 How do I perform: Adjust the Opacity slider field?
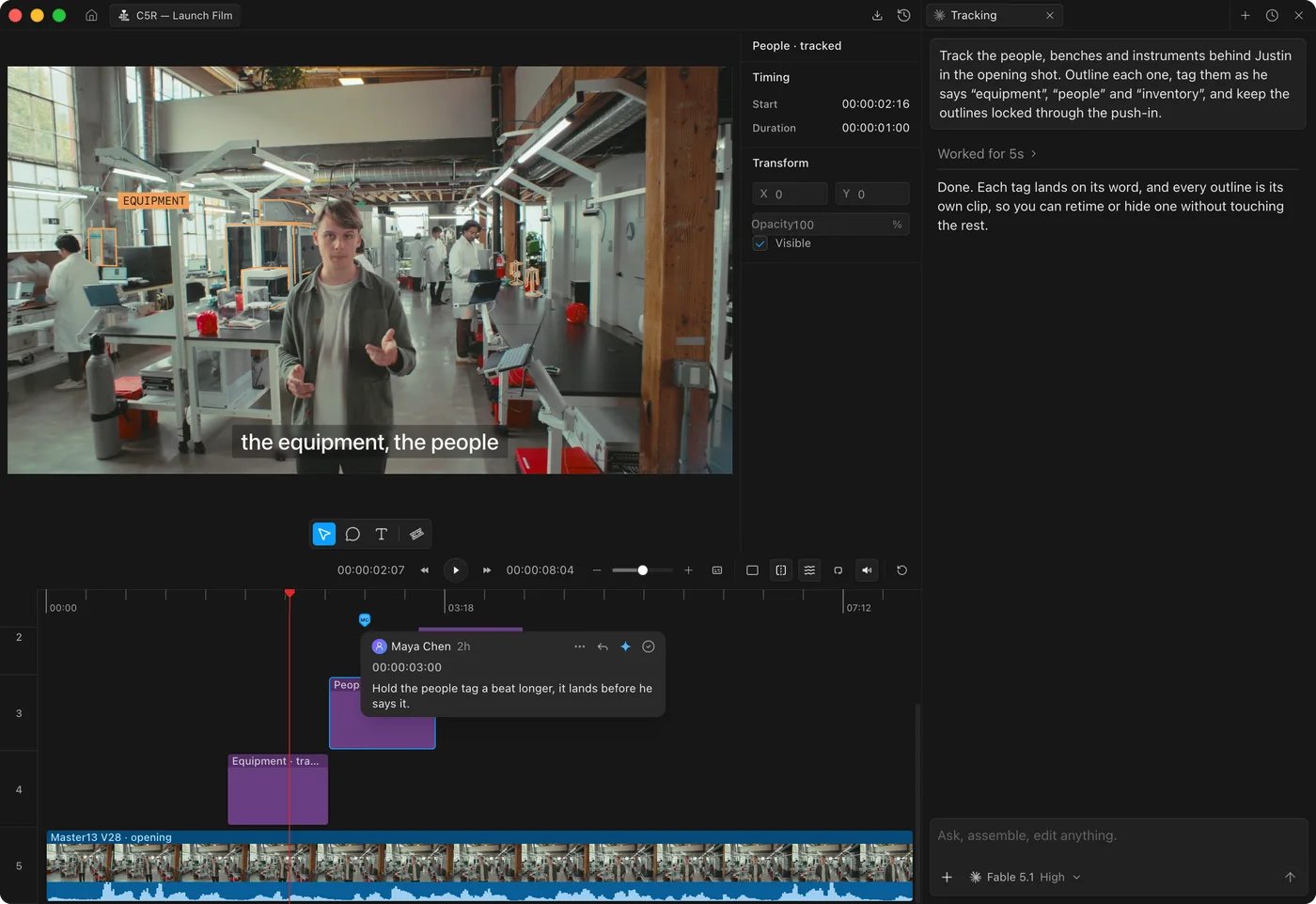point(830,224)
